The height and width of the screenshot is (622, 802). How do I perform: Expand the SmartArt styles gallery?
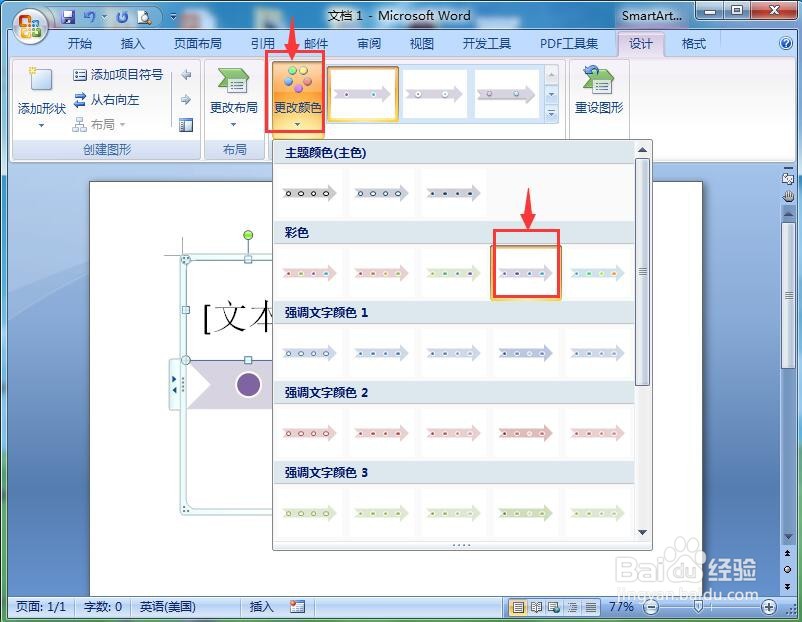pos(551,113)
